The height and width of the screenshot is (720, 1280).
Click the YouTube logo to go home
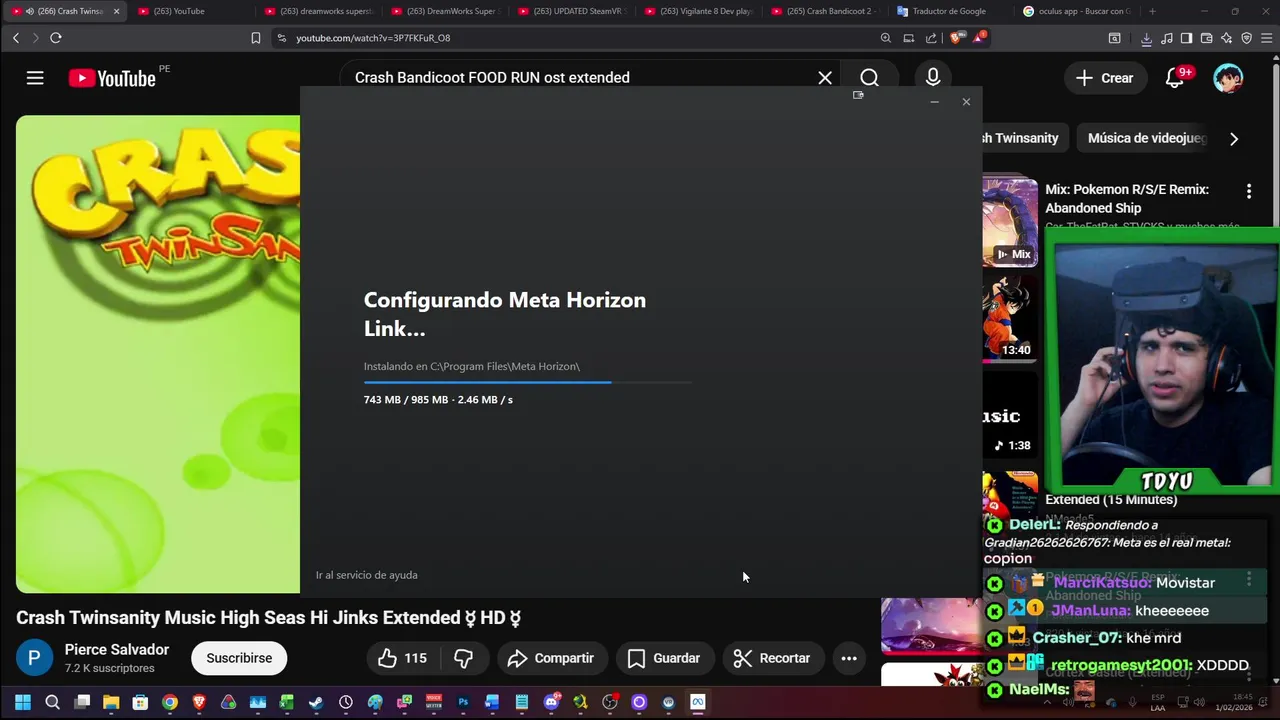tap(112, 78)
